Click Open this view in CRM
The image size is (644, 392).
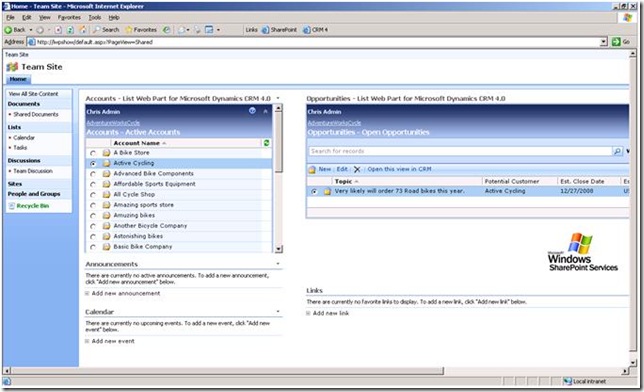point(399,169)
